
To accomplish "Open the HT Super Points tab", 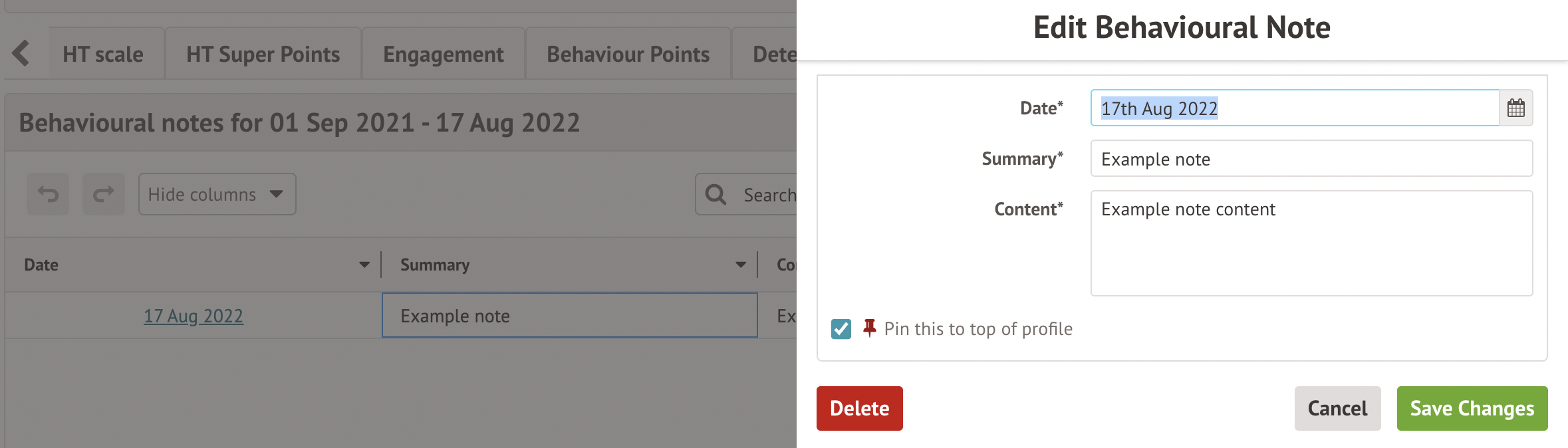I will pyautogui.click(x=263, y=55).
